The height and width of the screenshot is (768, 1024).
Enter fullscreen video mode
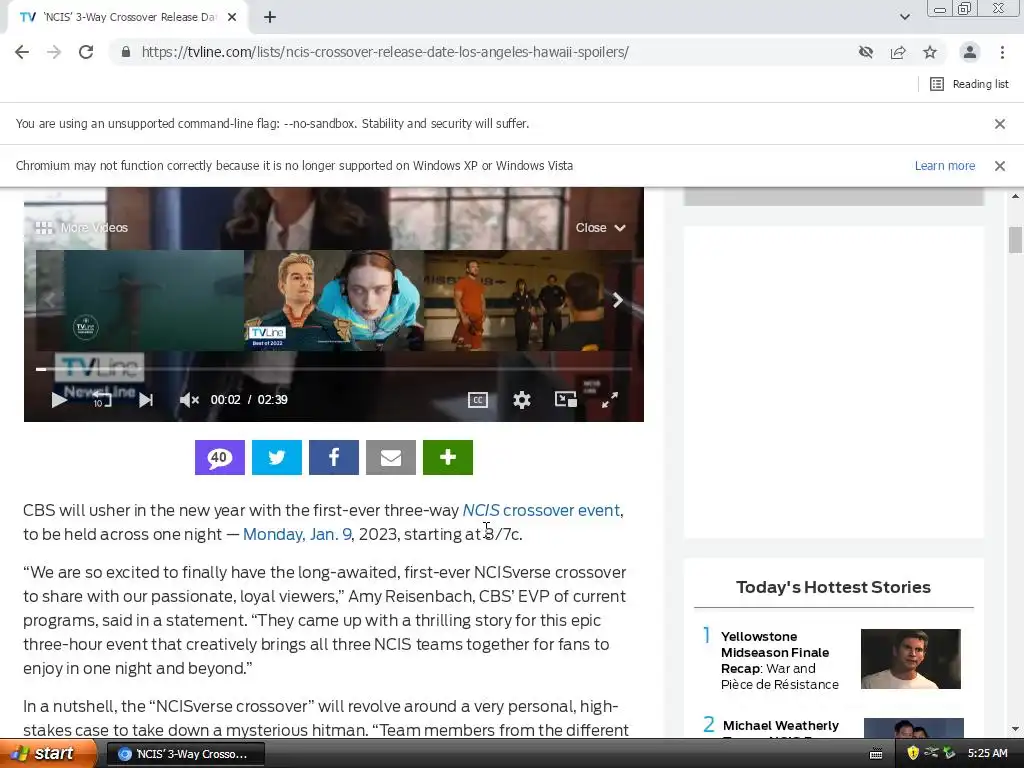pos(610,400)
